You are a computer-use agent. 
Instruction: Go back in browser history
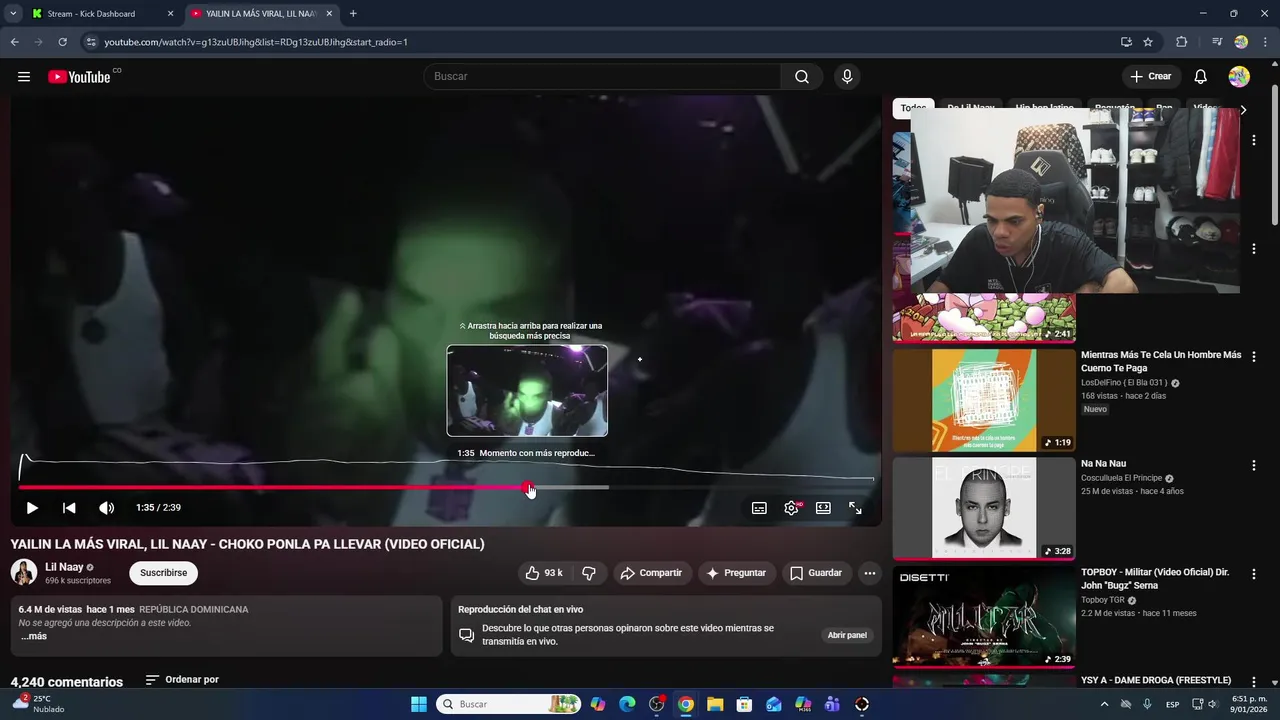click(15, 42)
